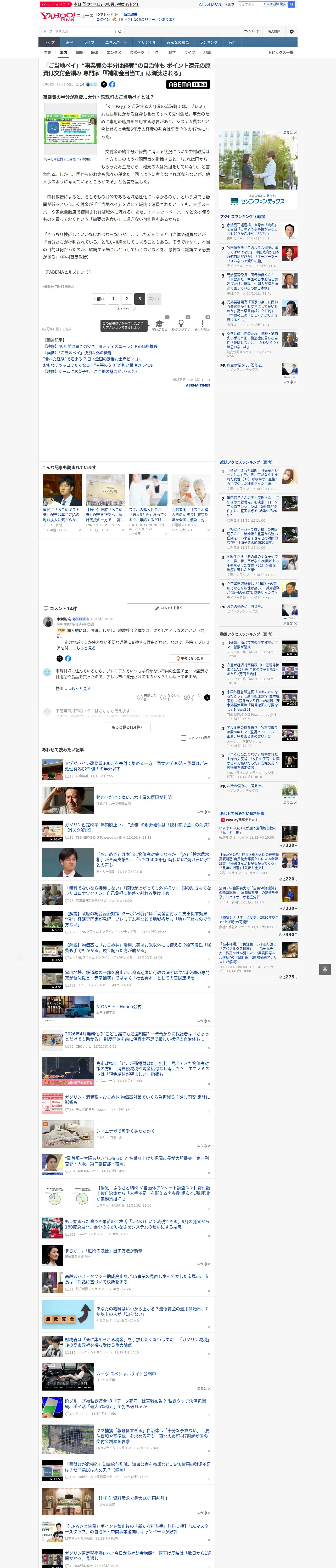This screenshot has height=1568, width=336.
Task: Open the オリジナル tab
Action: tap(147, 43)
